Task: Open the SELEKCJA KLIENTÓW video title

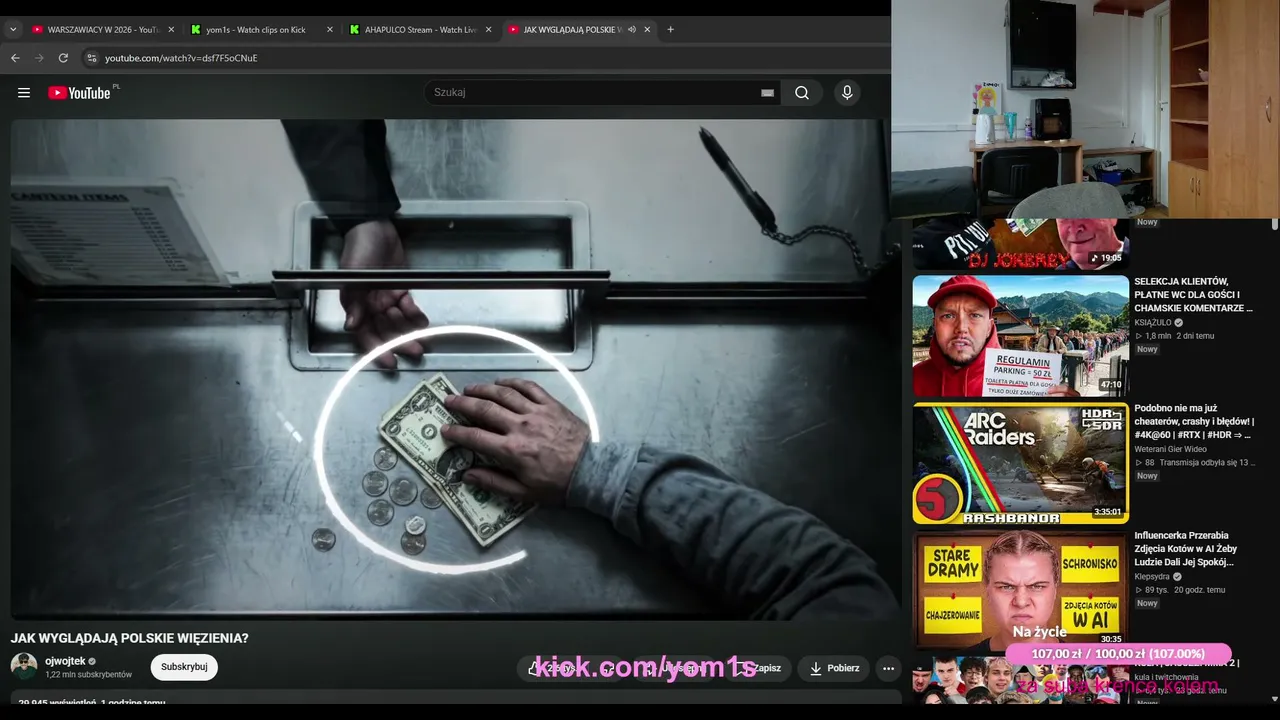Action: 1193,295
